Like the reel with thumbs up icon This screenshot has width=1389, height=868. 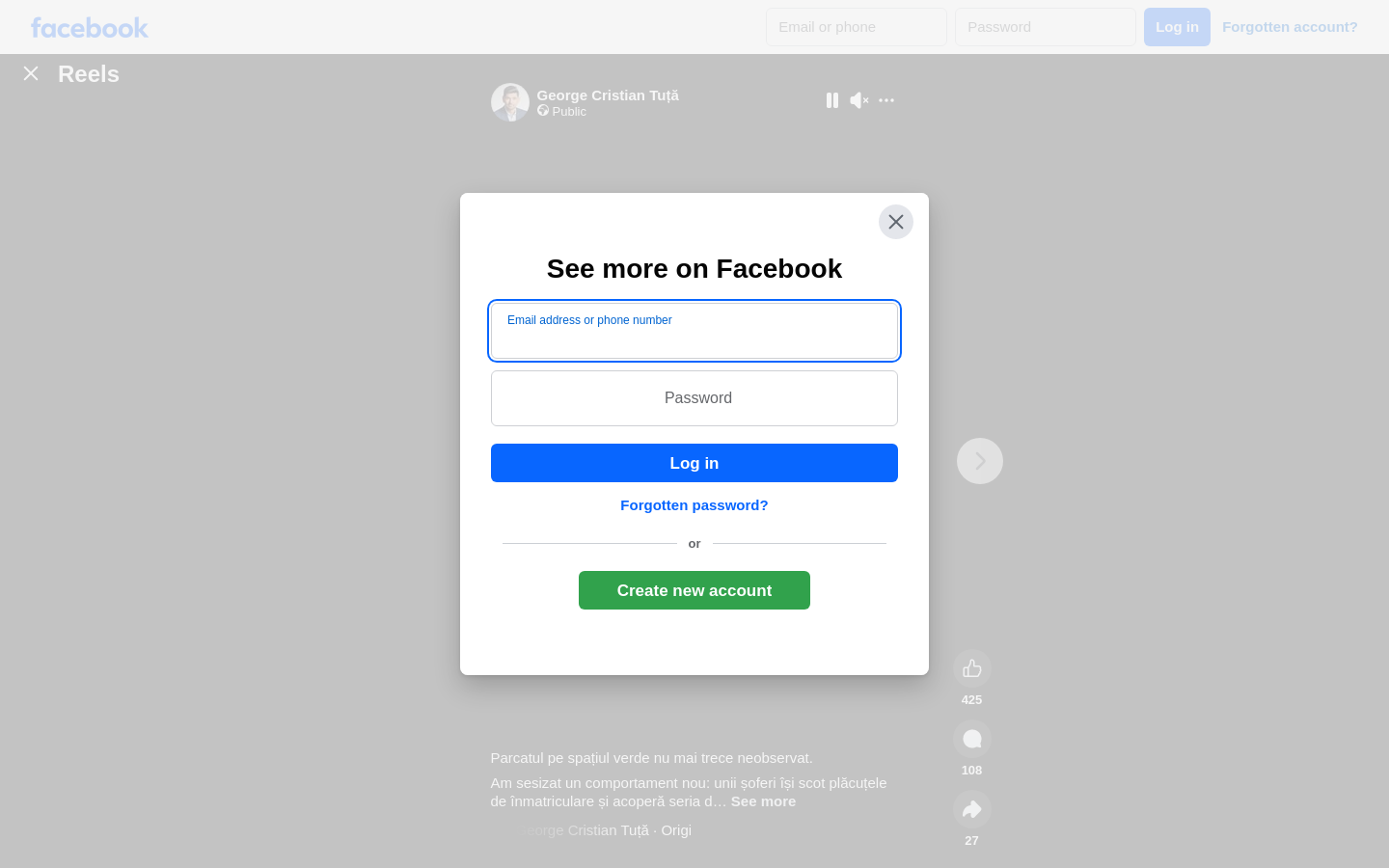(972, 668)
